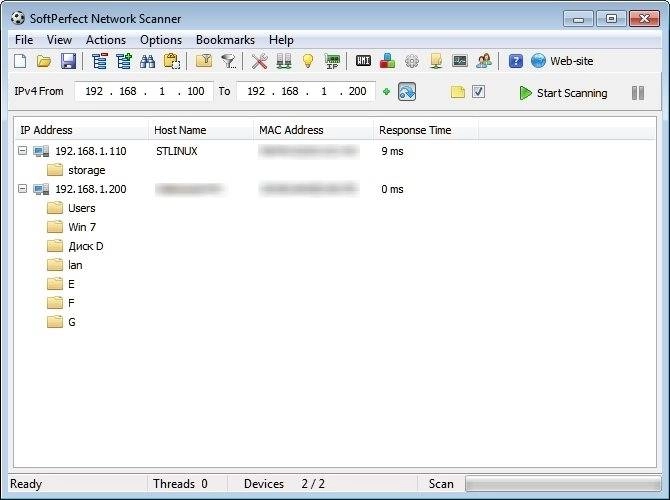Click the Ready status text
The height and width of the screenshot is (500, 670).
coord(26,484)
